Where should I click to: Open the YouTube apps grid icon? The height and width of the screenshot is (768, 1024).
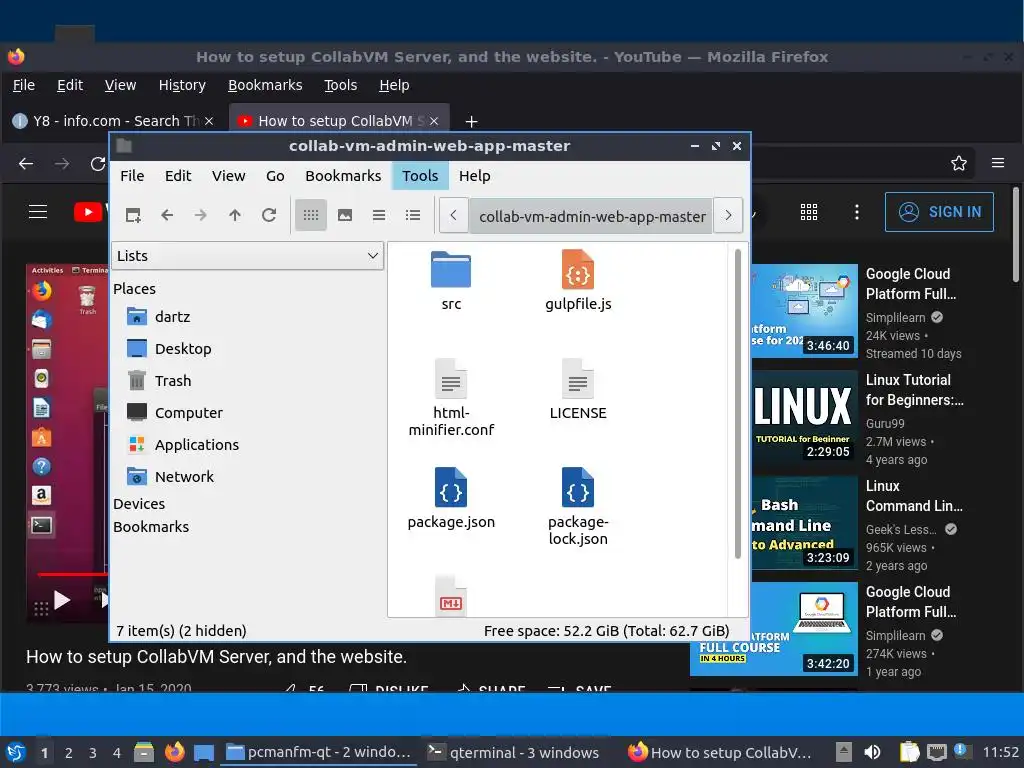(x=808, y=212)
